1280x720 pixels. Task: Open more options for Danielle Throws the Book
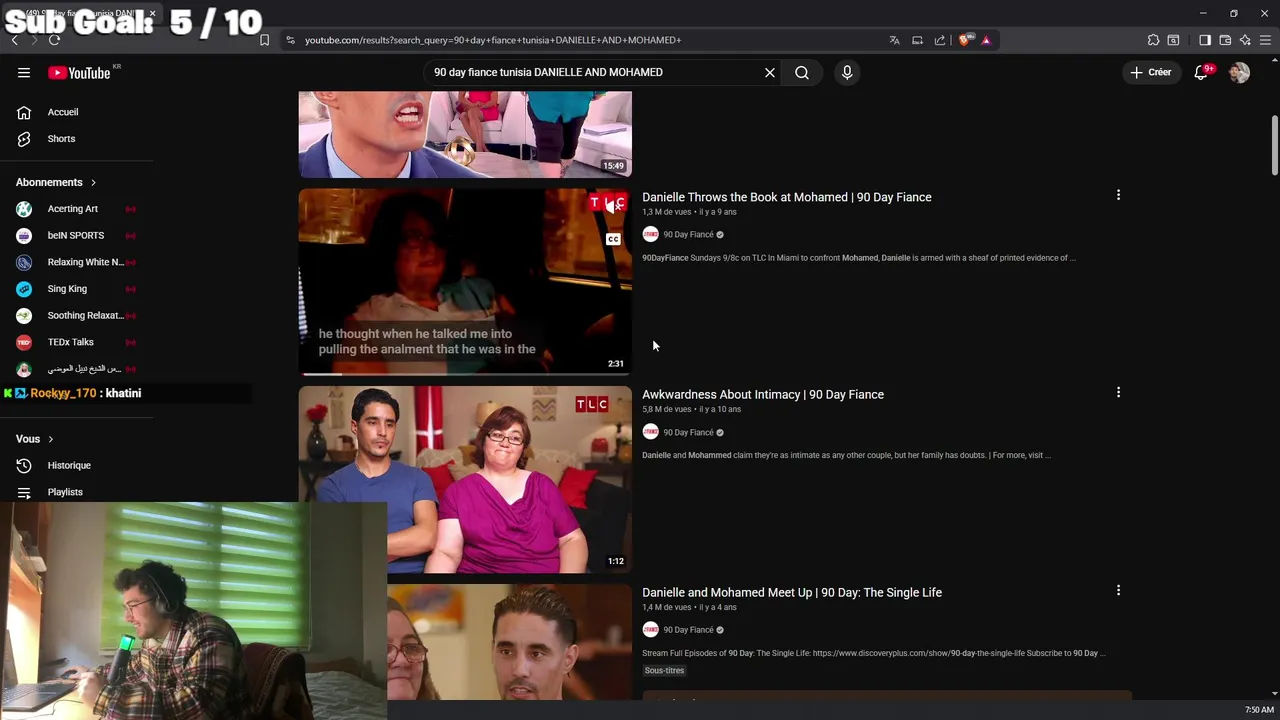[1118, 195]
